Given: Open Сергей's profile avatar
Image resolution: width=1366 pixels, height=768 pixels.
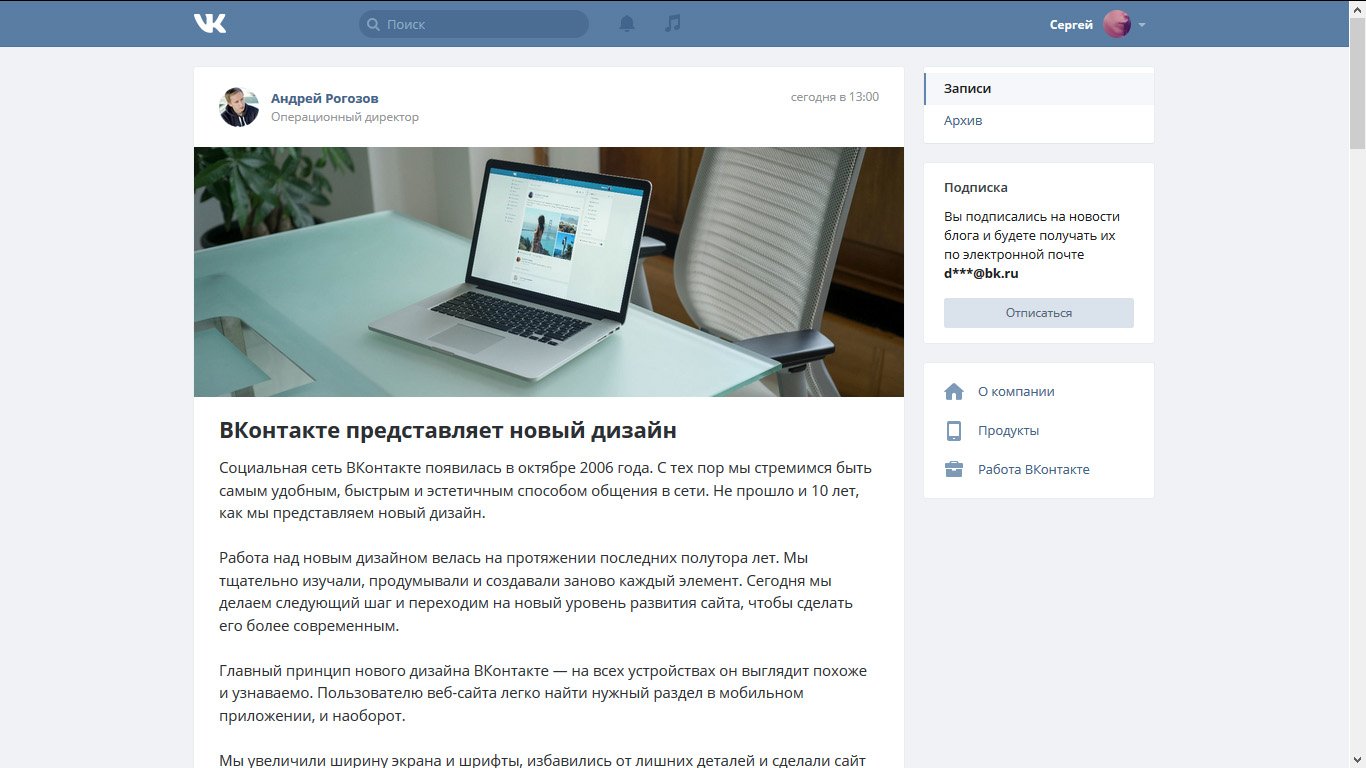Looking at the screenshot, I should click(1117, 24).
